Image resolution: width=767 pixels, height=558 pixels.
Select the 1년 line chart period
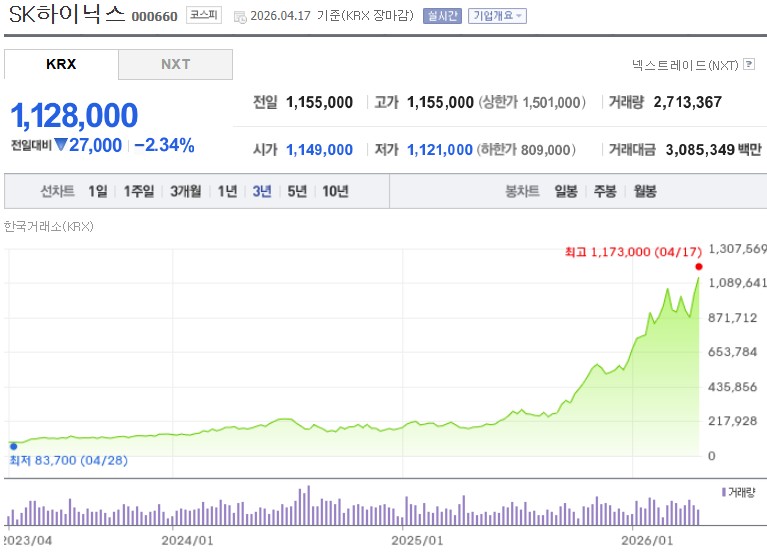pos(227,191)
